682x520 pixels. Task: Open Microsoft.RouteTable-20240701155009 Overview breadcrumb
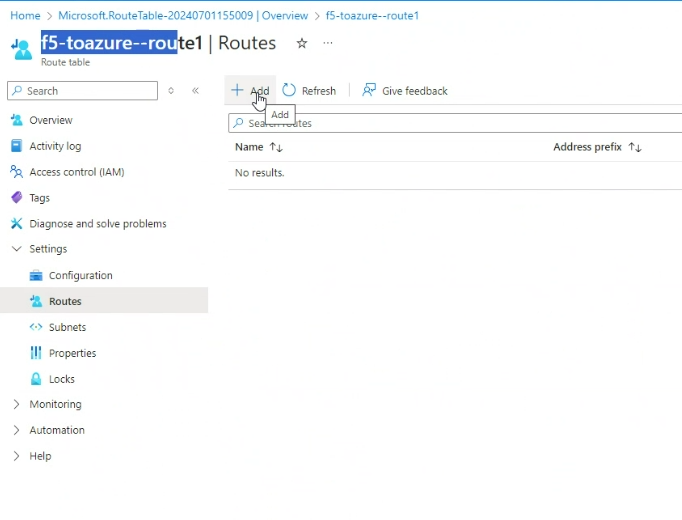[x=183, y=16]
